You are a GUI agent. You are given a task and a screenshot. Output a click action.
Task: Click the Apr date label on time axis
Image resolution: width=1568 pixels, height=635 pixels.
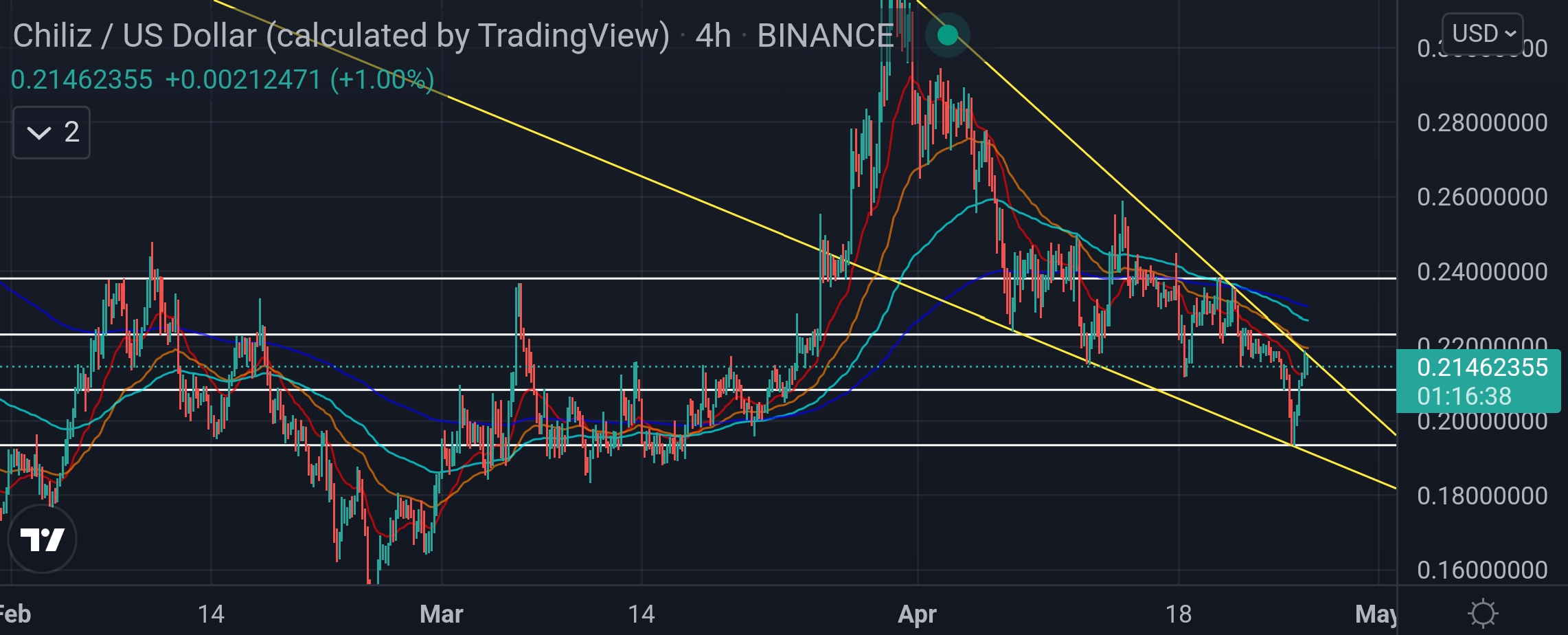pos(918,614)
